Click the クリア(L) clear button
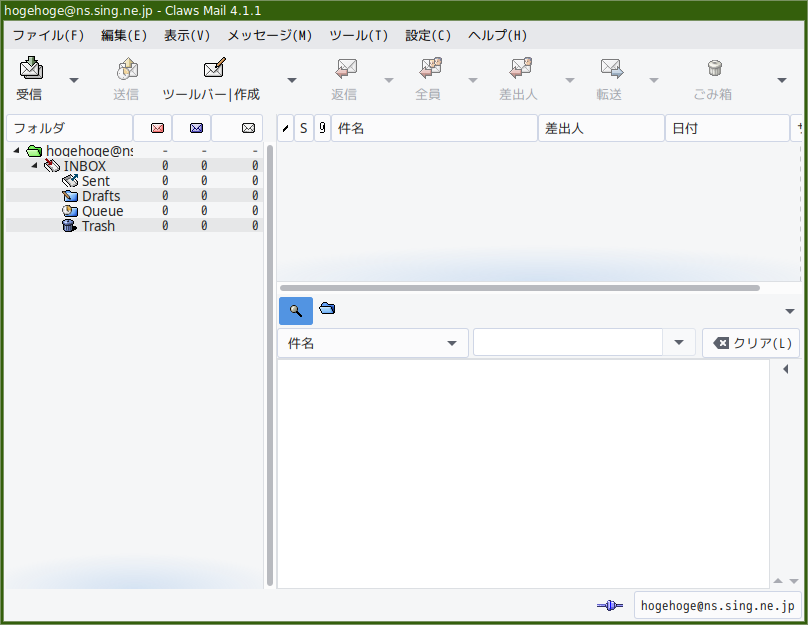The height and width of the screenshot is (625, 808). [751, 343]
